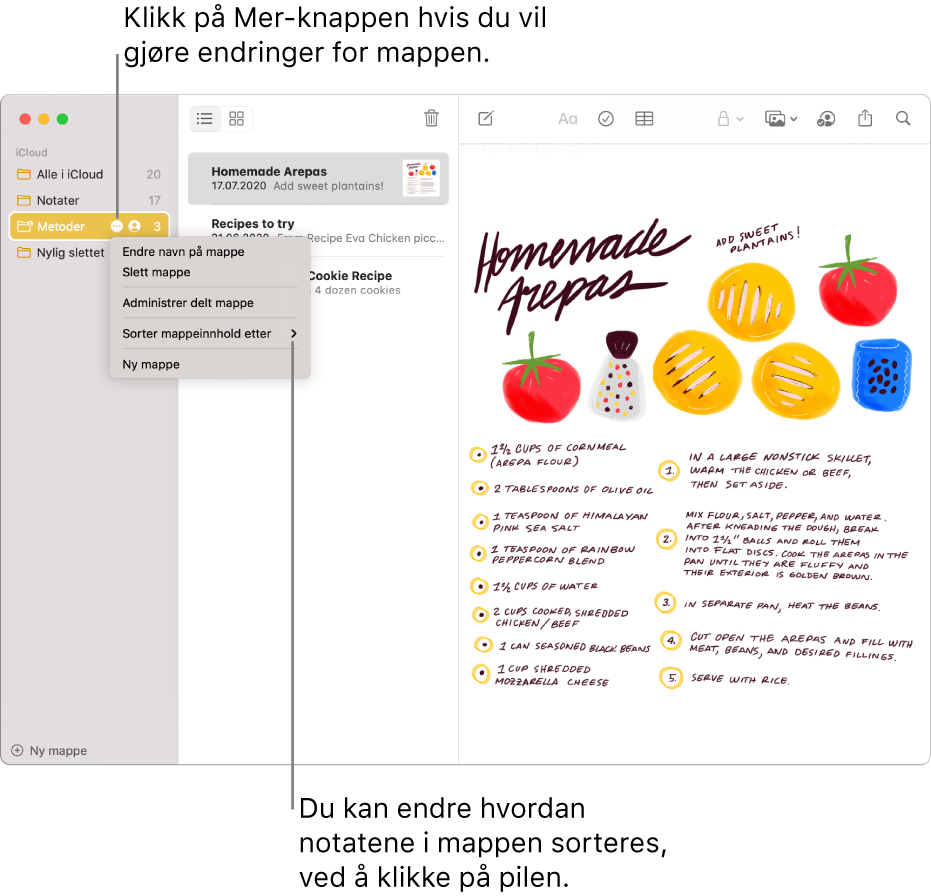
Task: Switch to gallery view
Action: pyautogui.click(x=236, y=118)
